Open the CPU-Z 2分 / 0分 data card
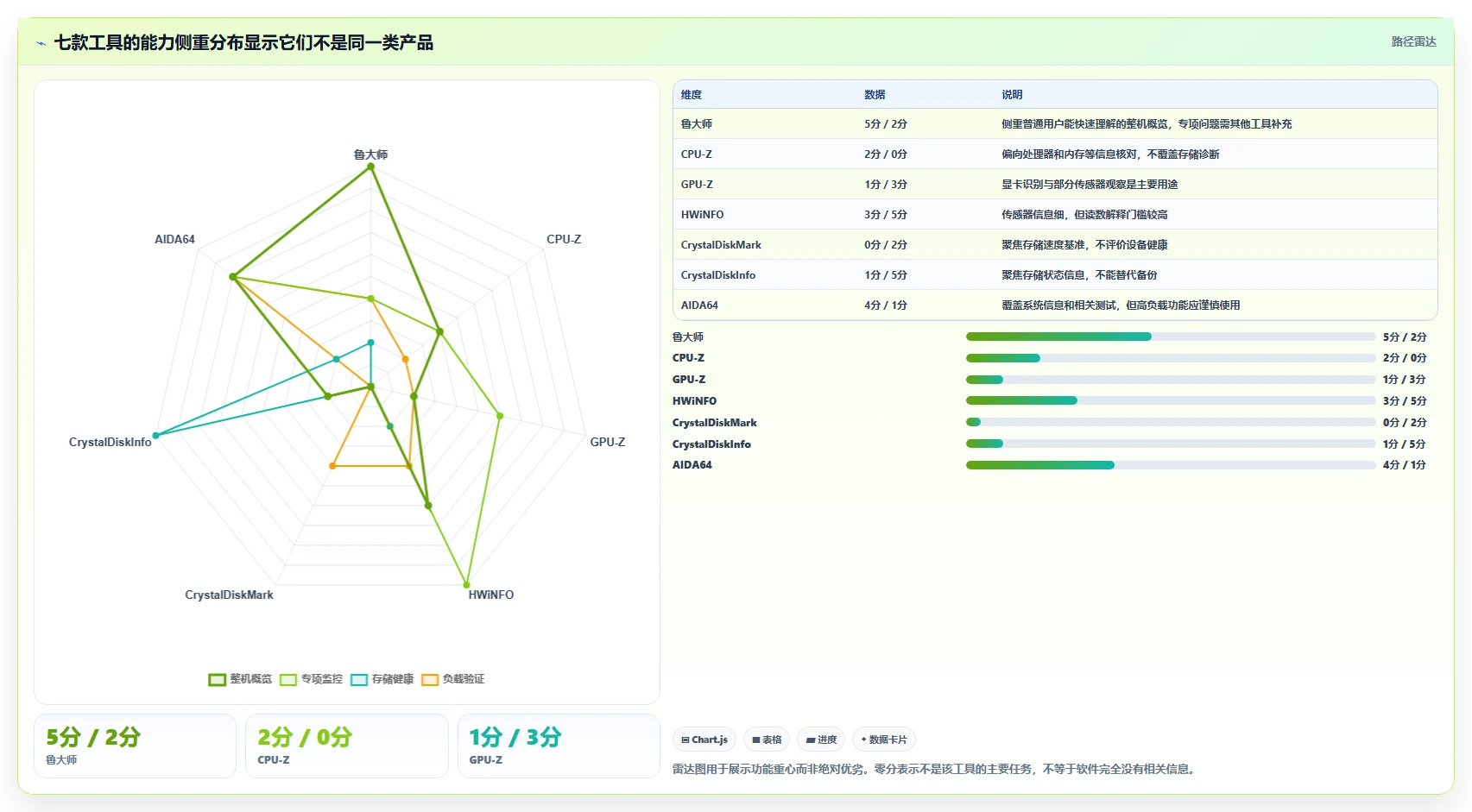 coord(347,746)
